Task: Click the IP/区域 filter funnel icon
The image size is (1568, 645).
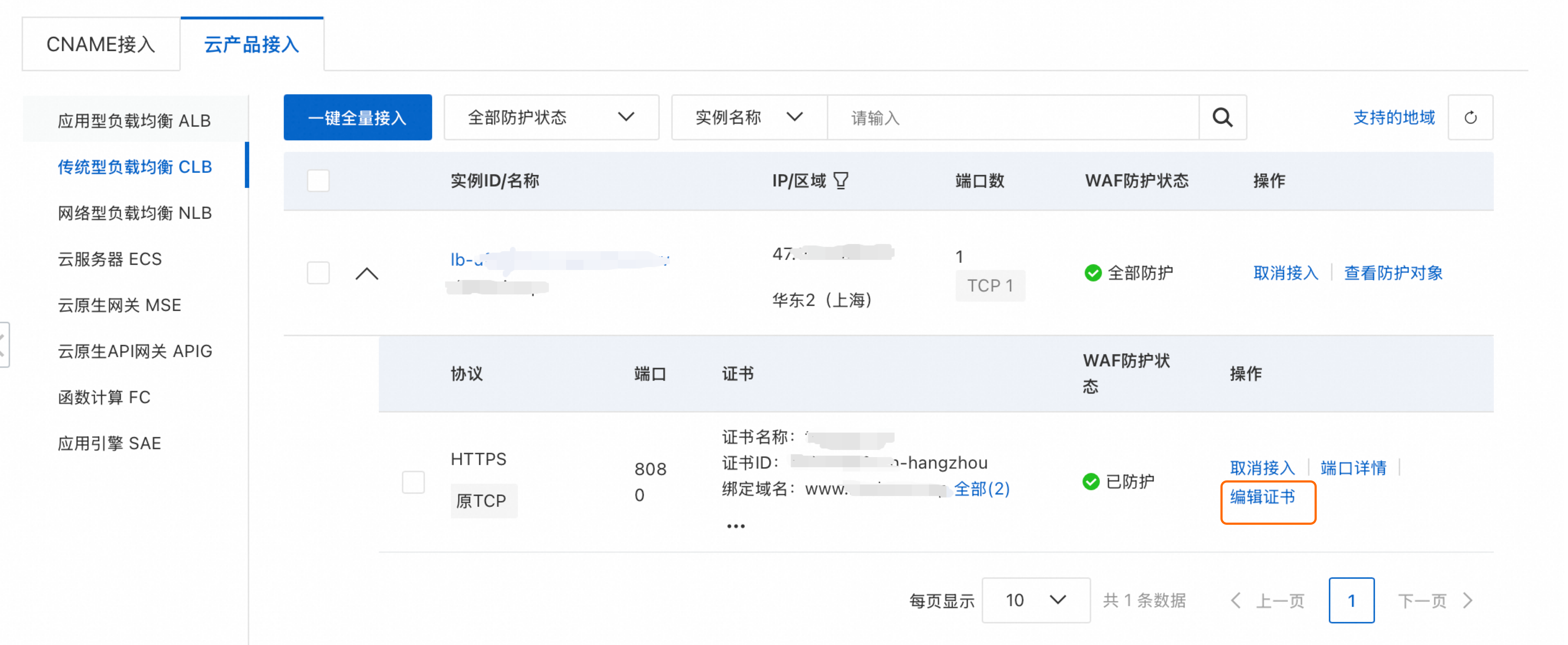Action: [x=841, y=181]
